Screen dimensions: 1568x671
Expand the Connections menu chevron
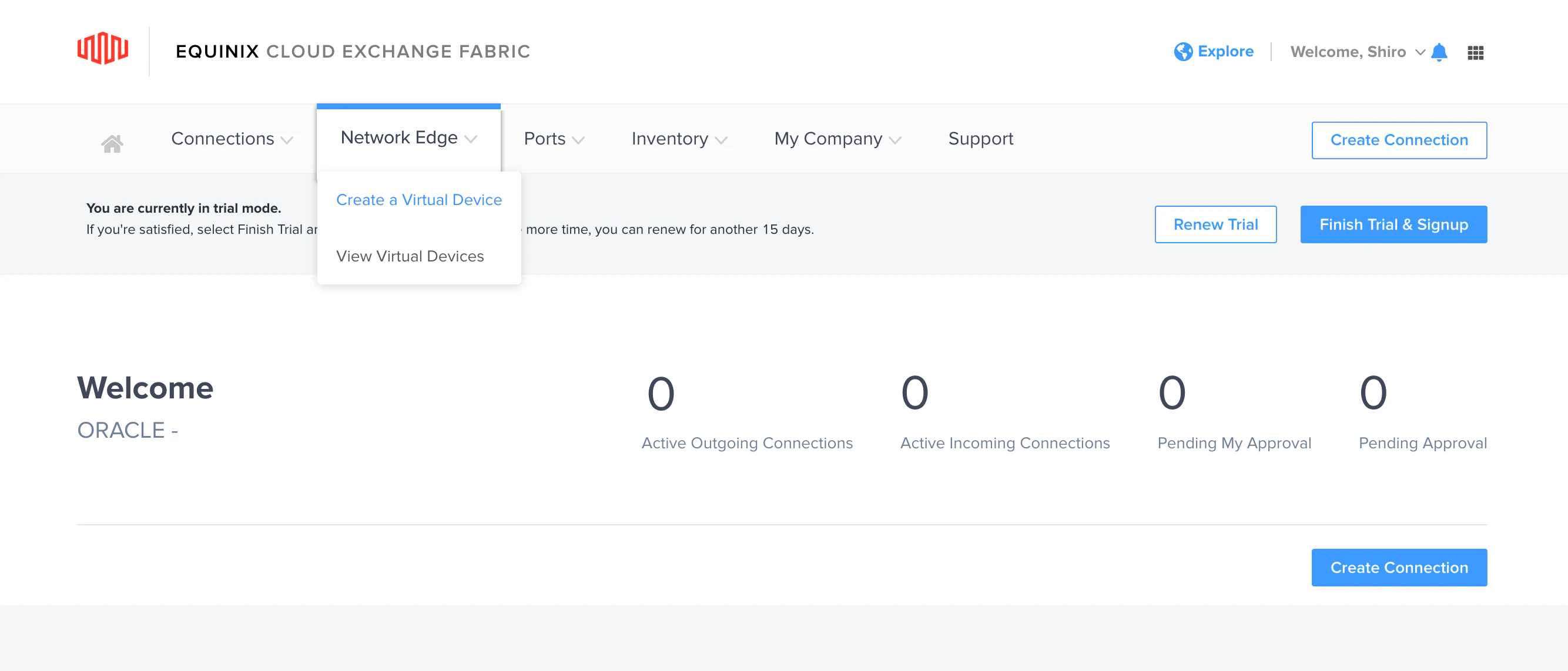287,140
